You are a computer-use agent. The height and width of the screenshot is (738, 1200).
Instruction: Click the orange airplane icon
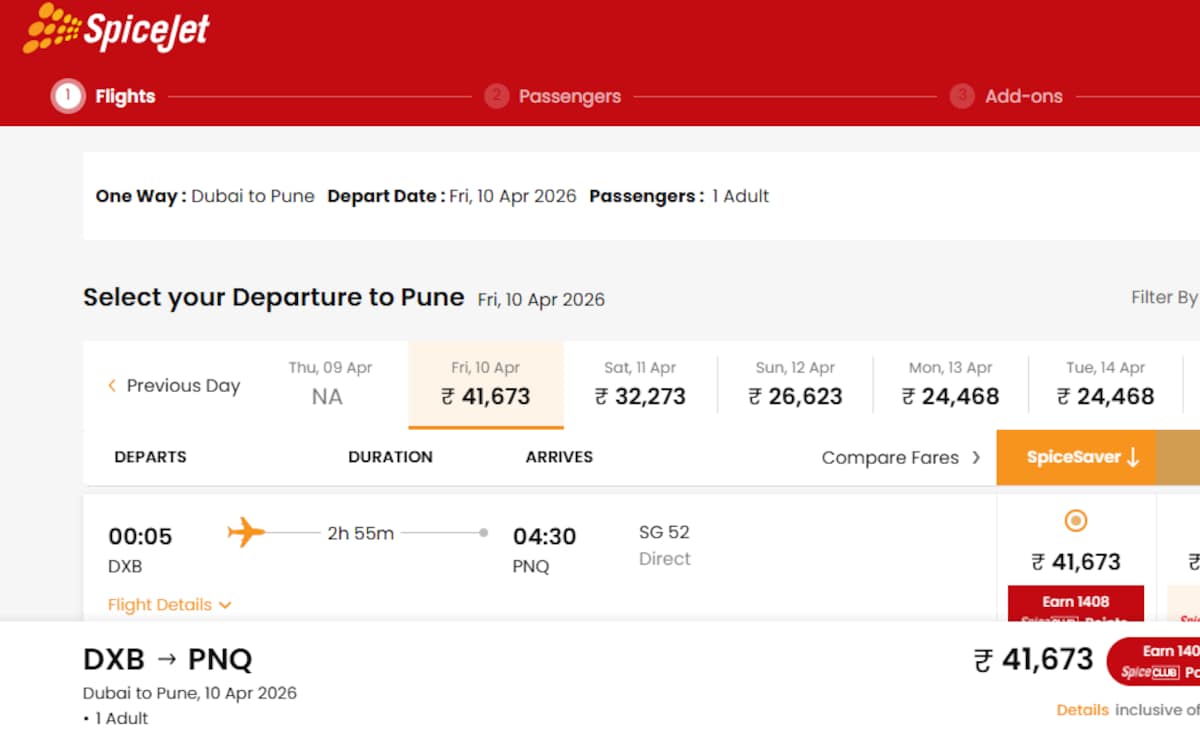pos(246,533)
